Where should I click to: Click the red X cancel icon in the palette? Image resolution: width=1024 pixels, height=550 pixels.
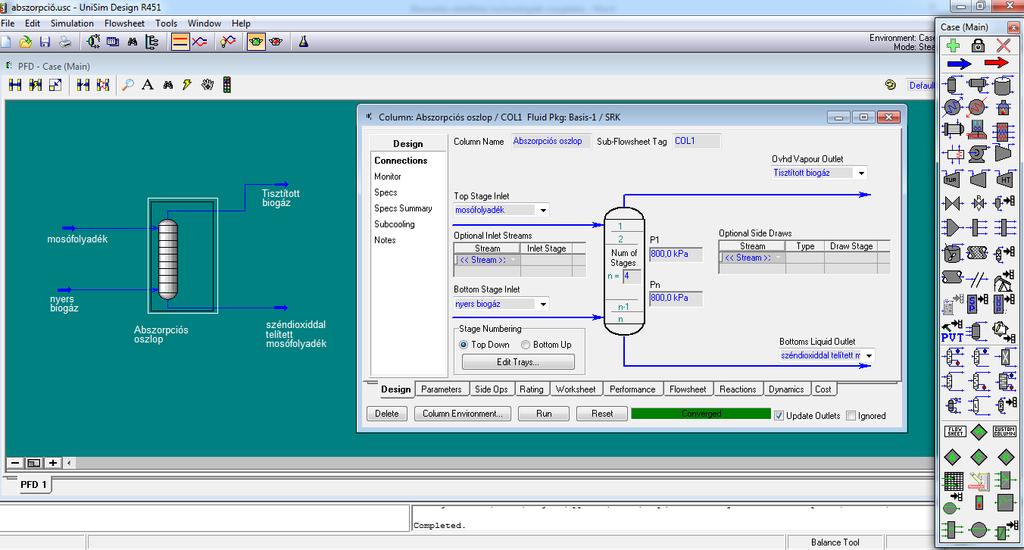coord(1004,45)
